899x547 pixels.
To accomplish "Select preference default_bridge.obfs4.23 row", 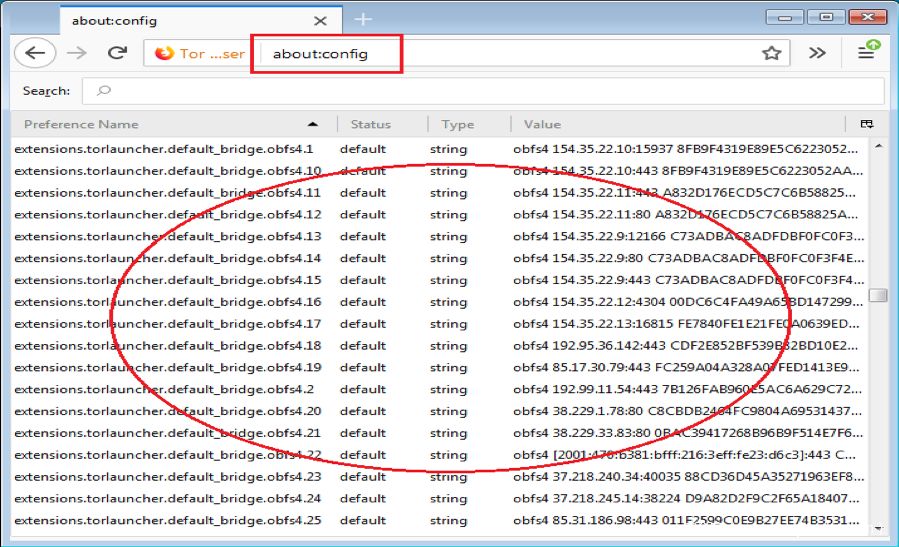I will point(439,476).
